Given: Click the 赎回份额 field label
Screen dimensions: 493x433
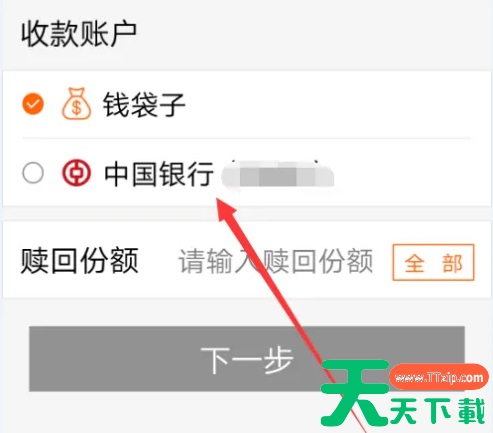Looking at the screenshot, I should pos(79,261).
